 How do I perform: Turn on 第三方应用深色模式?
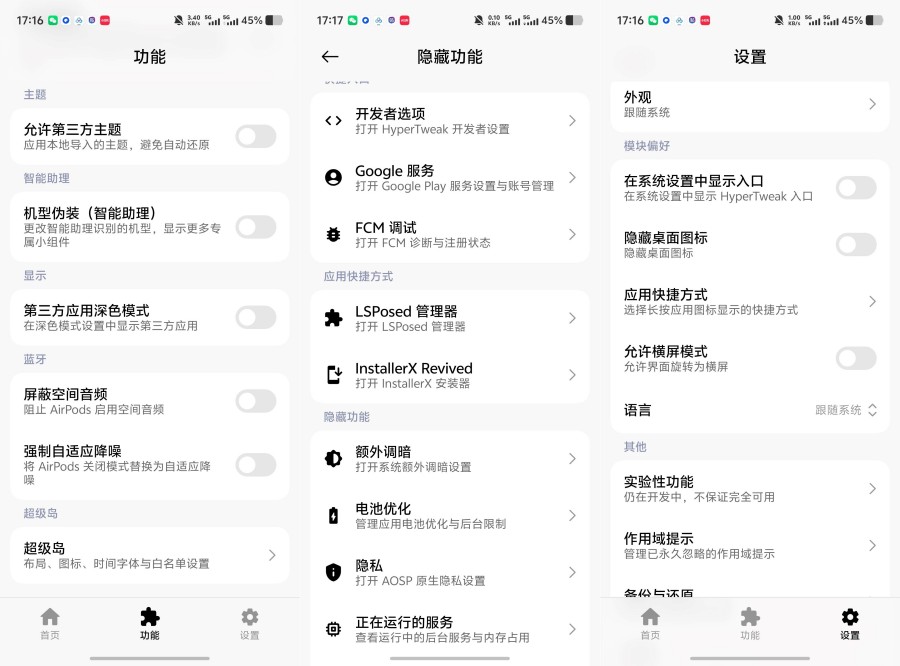tap(256, 317)
